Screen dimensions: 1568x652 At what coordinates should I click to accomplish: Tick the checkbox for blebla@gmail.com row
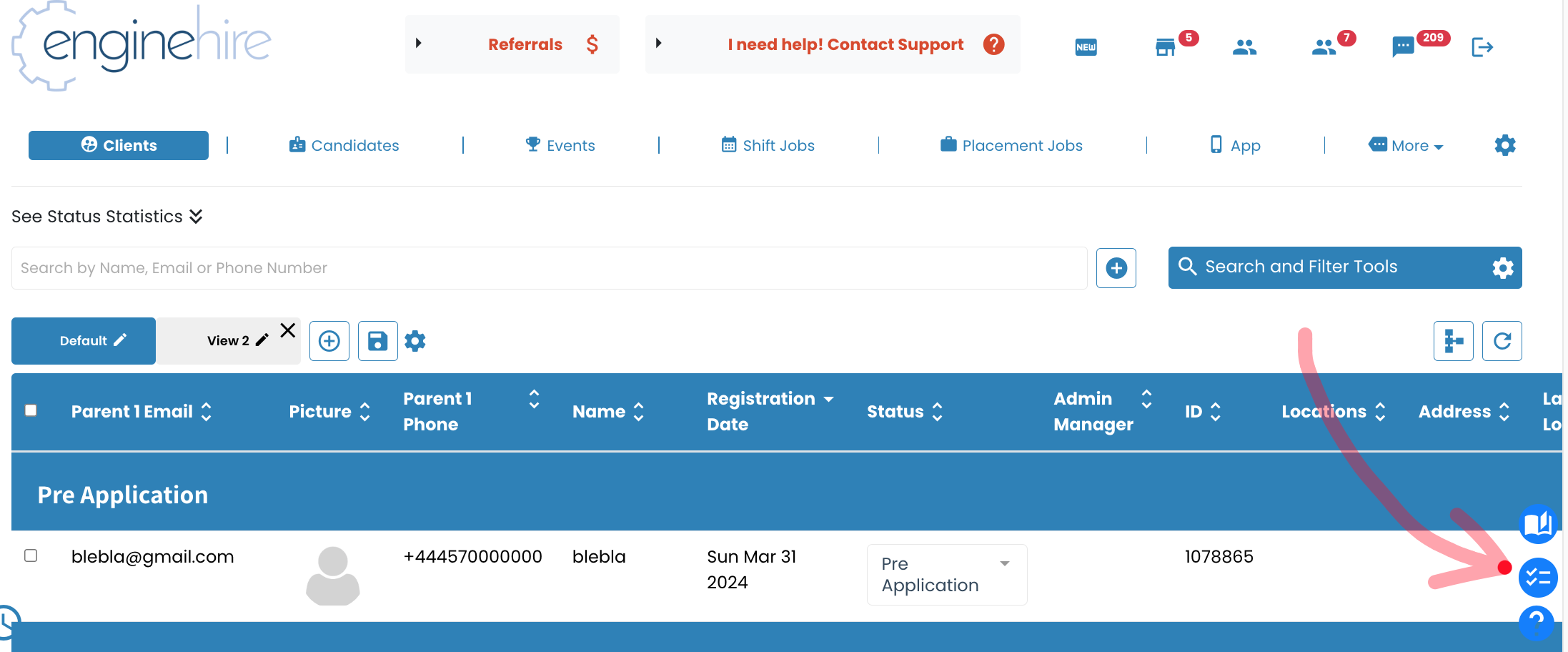tap(30, 555)
